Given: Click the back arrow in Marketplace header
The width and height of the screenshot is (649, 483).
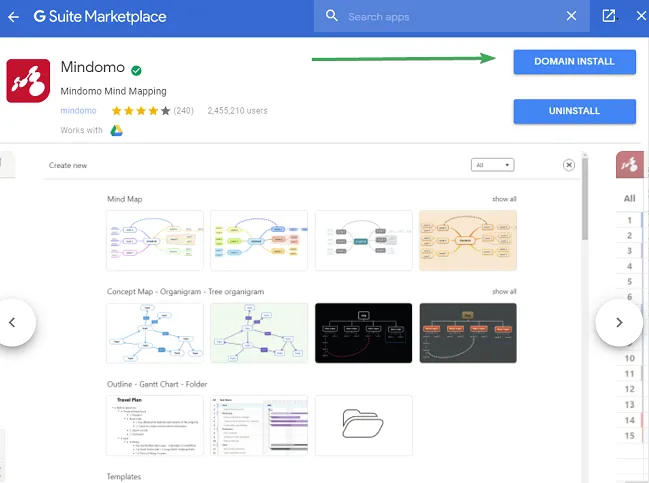Looking at the screenshot, I should pyautogui.click(x=13, y=17).
